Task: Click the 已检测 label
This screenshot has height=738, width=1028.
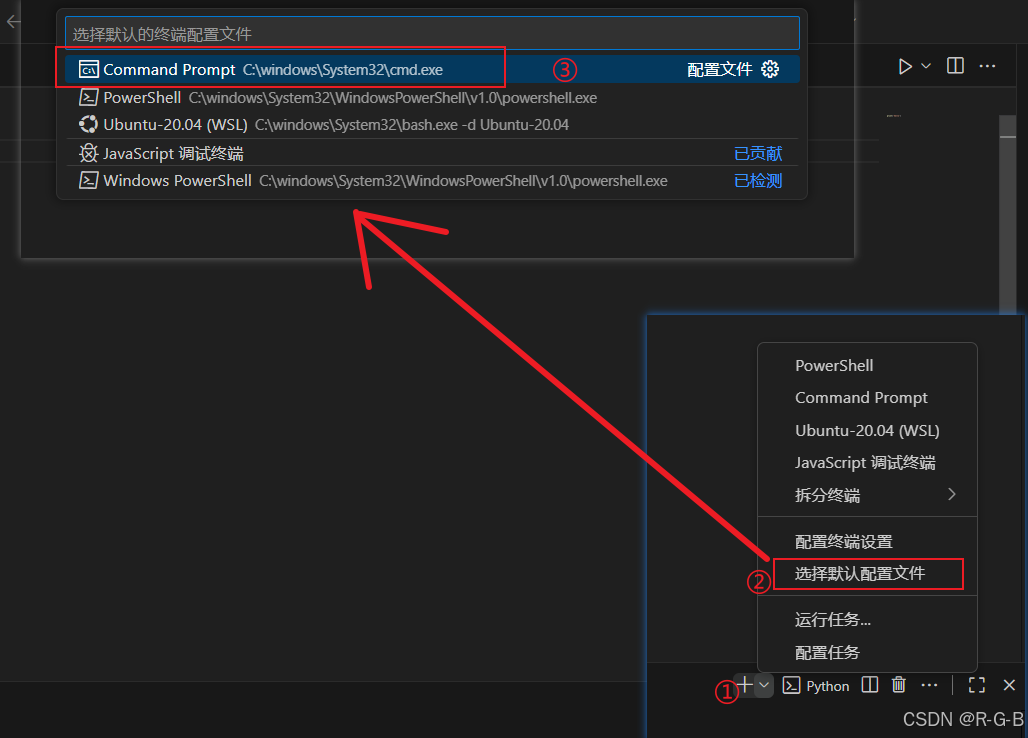Action: (x=758, y=180)
